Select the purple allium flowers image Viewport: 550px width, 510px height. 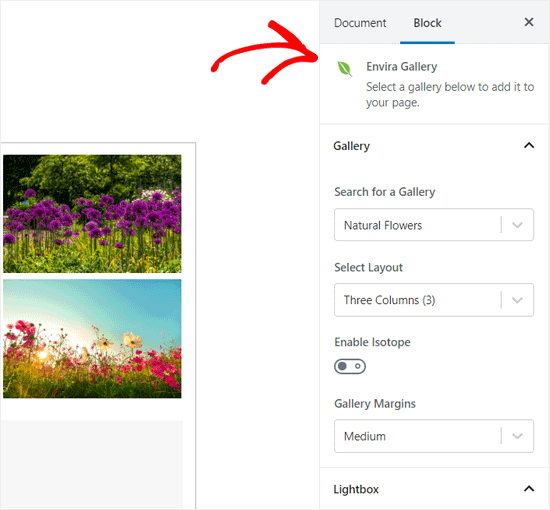(x=92, y=214)
